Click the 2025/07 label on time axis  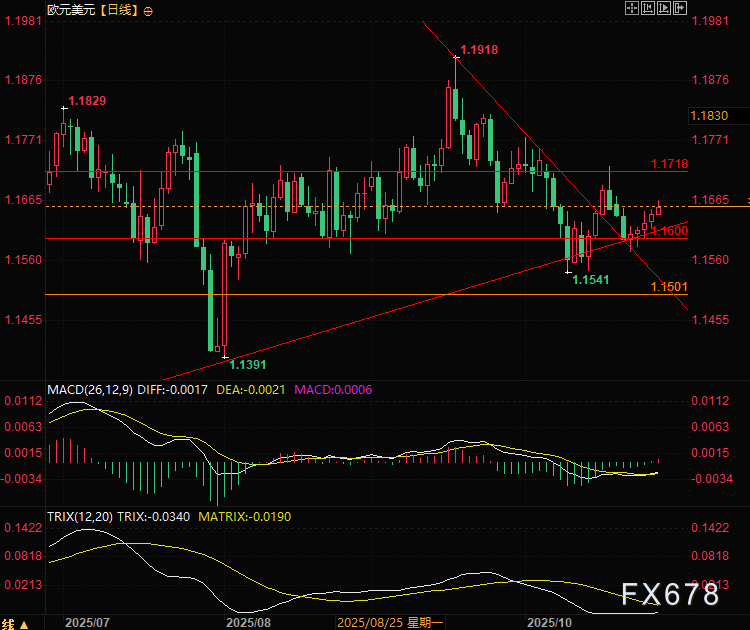pyautogui.click(x=86, y=622)
